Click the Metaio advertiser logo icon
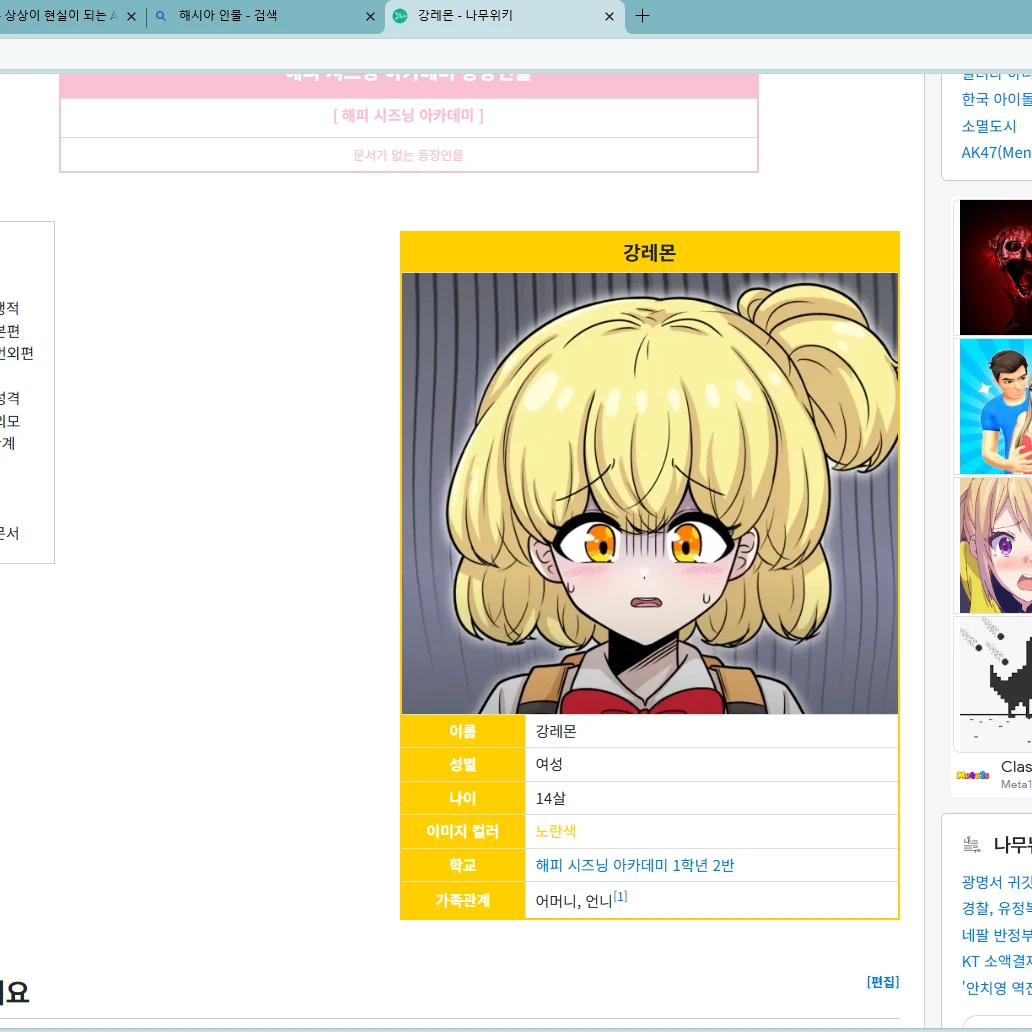Viewport: 1032px width, 1032px height. (x=972, y=775)
